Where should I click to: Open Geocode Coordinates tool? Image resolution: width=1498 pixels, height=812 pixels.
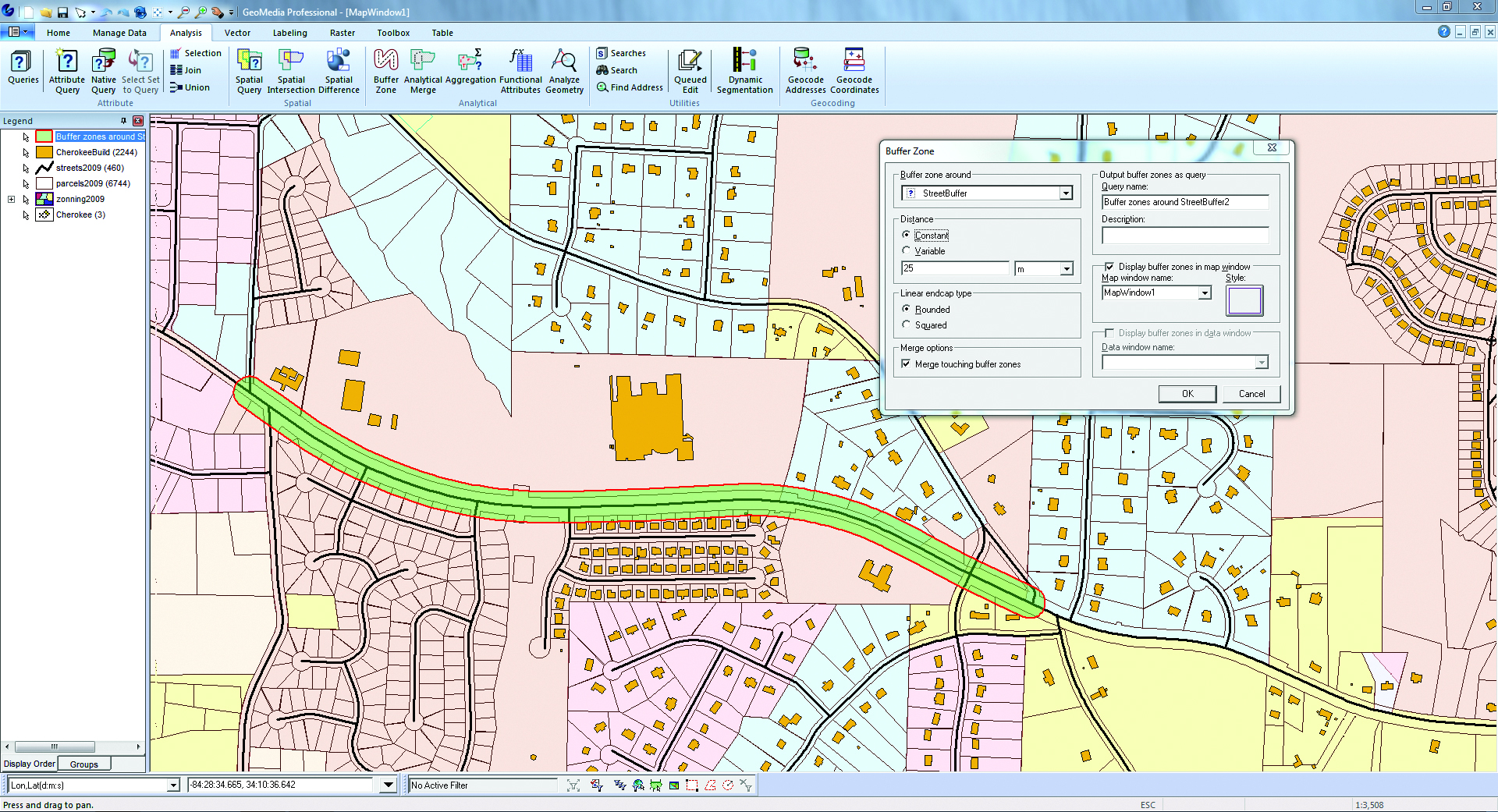854,71
